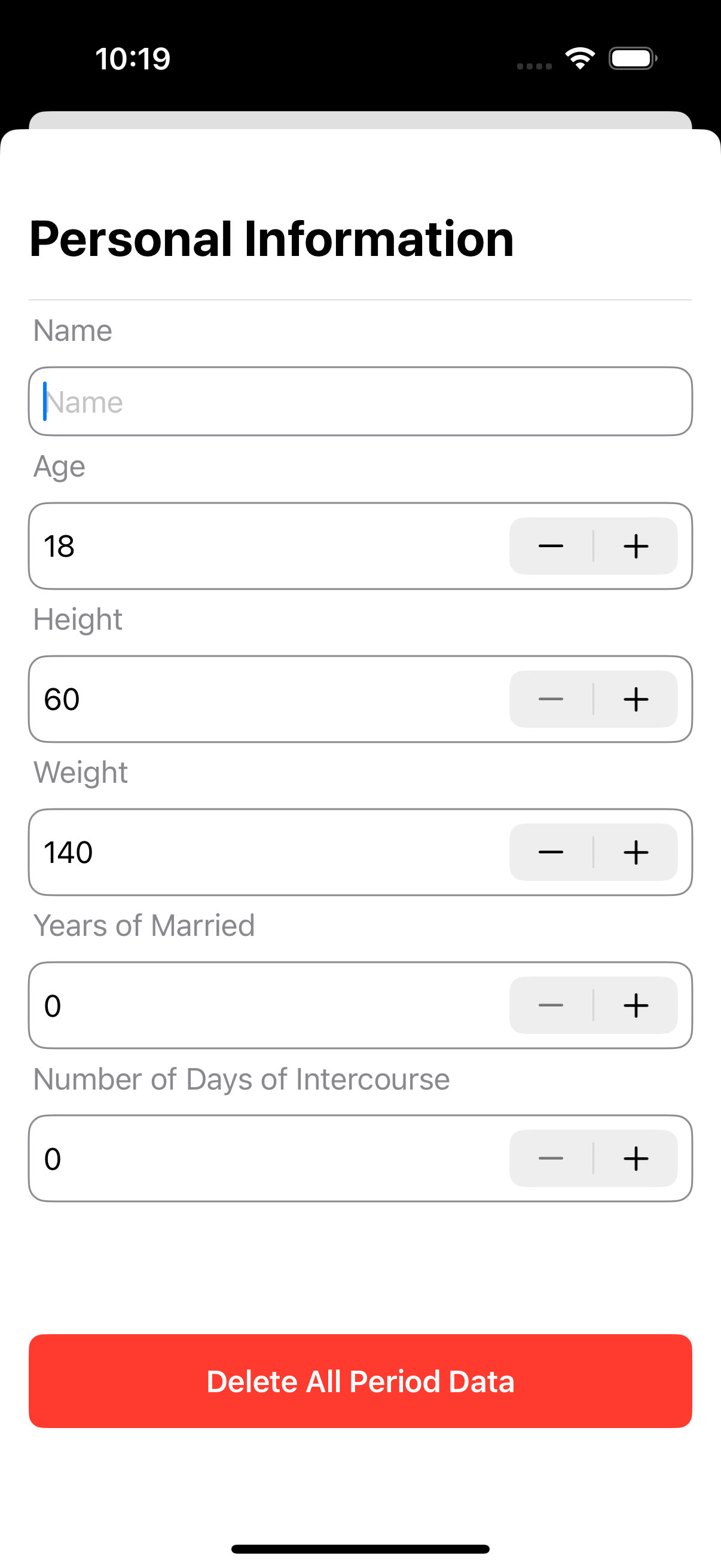This screenshot has width=721, height=1568.
Task: Increment Weight using the plus icon
Action: pos(636,852)
